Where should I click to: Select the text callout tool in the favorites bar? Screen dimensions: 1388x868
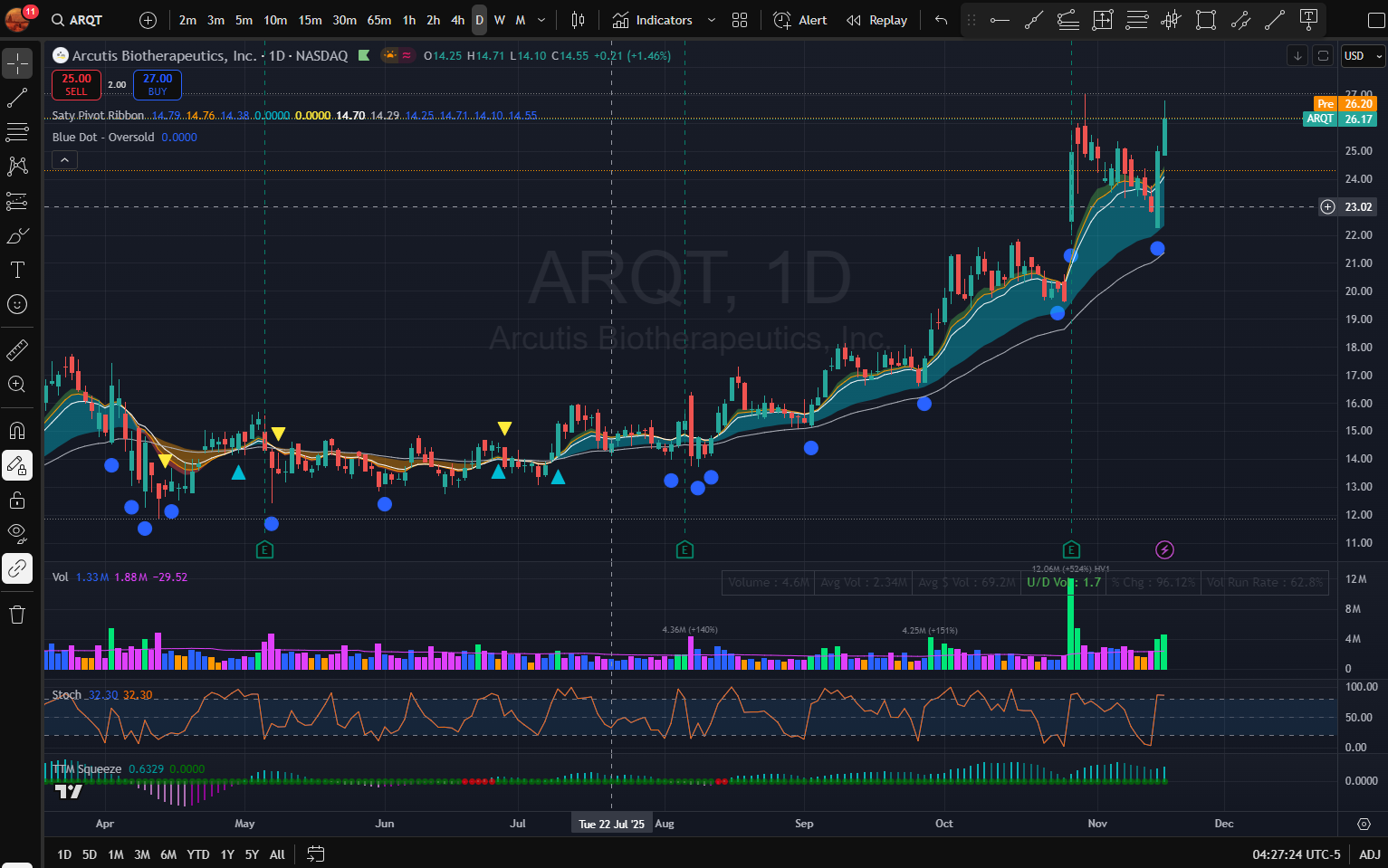click(x=1309, y=20)
